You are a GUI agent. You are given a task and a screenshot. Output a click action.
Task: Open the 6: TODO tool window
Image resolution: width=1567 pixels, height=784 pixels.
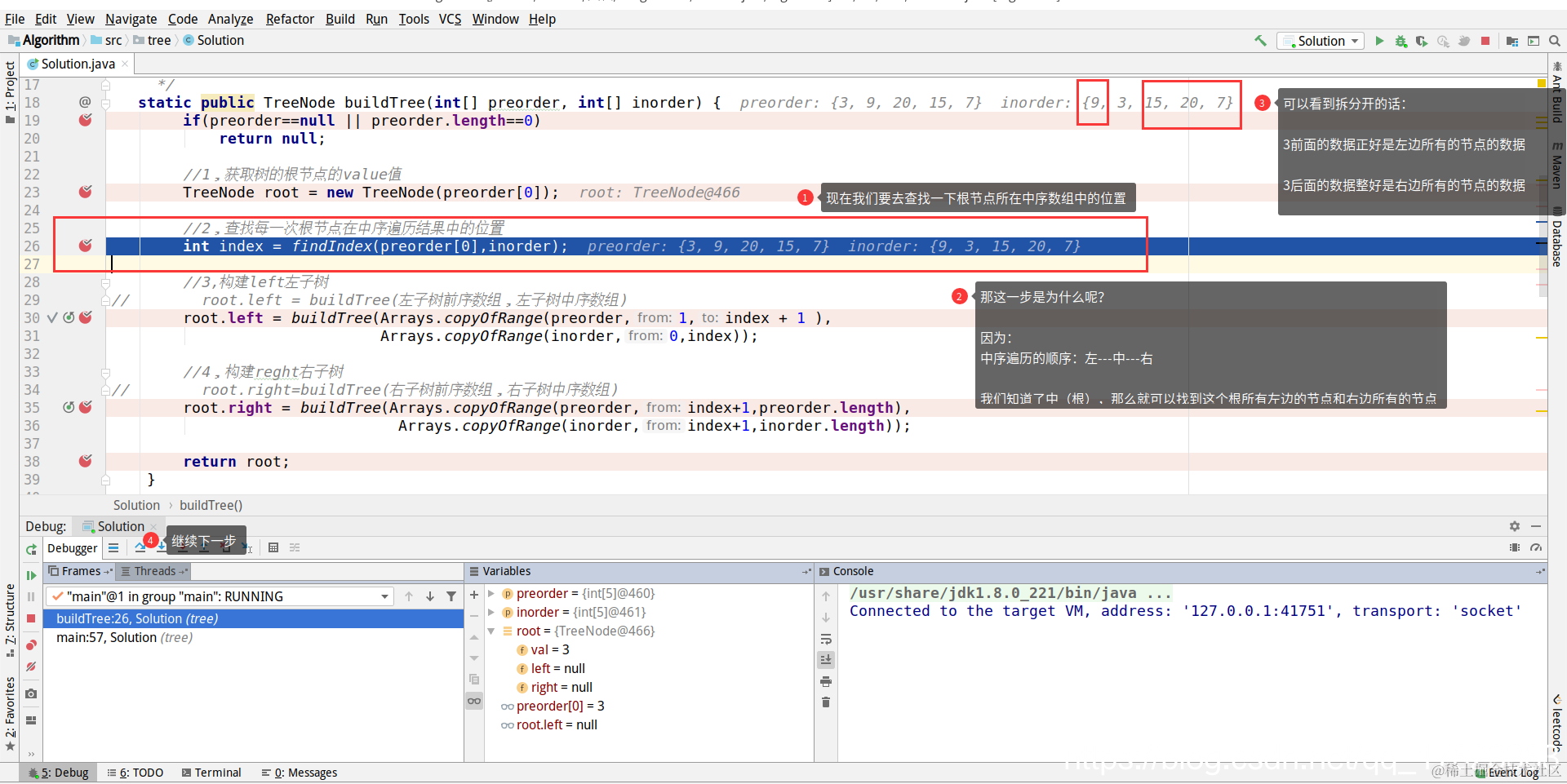click(x=135, y=773)
